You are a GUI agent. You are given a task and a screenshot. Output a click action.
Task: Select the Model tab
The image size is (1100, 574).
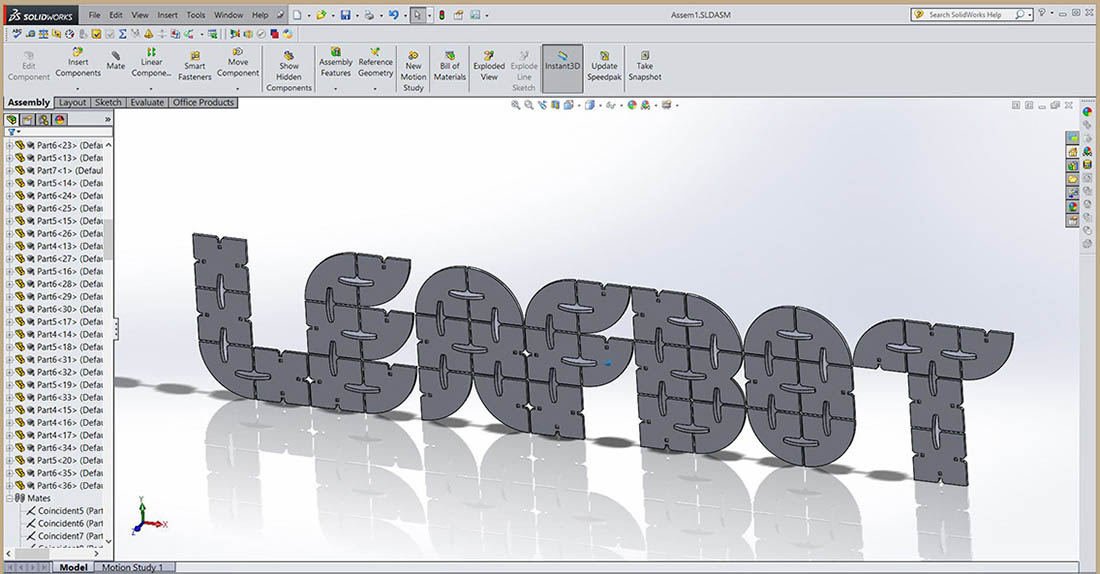click(73, 567)
